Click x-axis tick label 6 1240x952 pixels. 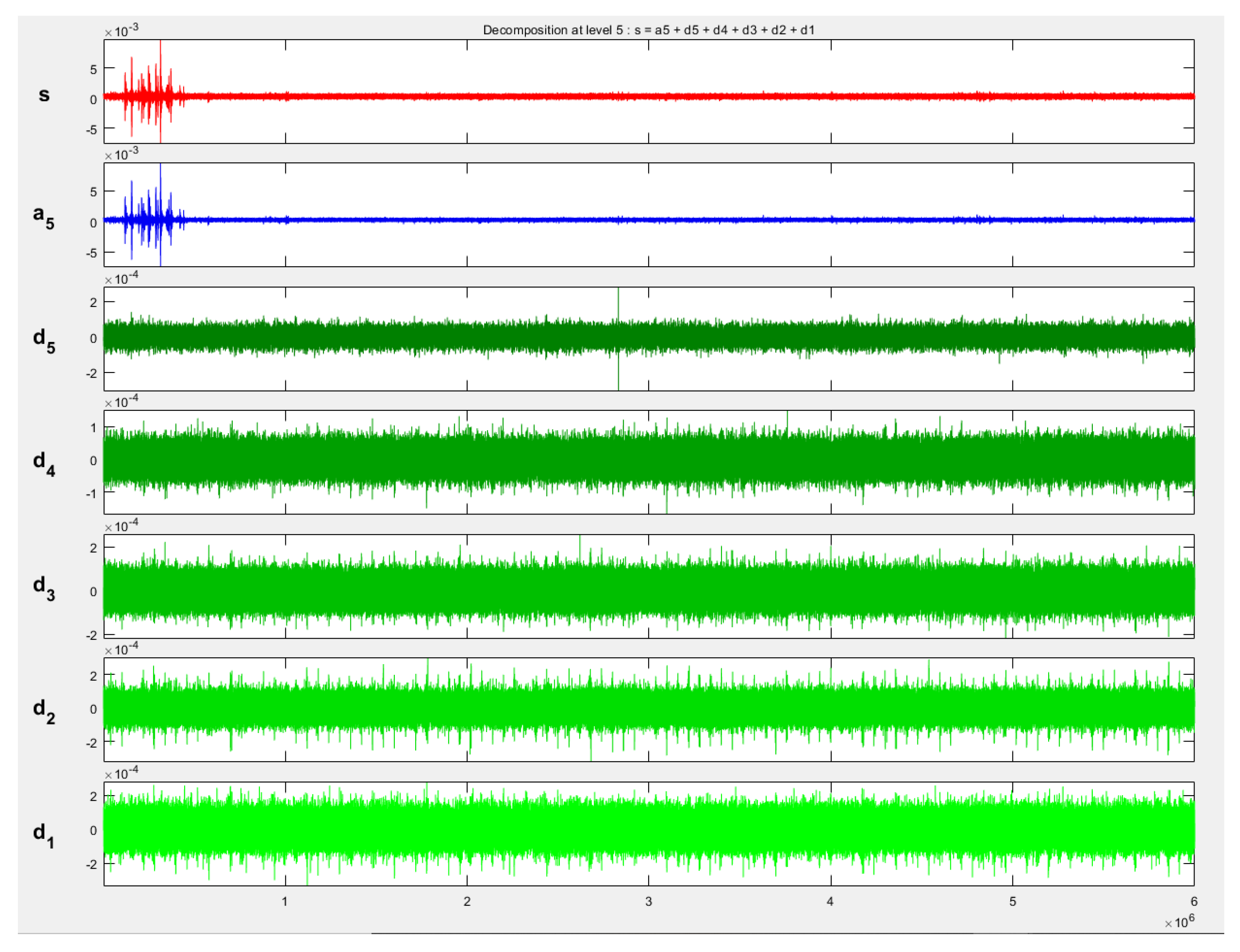(x=1194, y=901)
